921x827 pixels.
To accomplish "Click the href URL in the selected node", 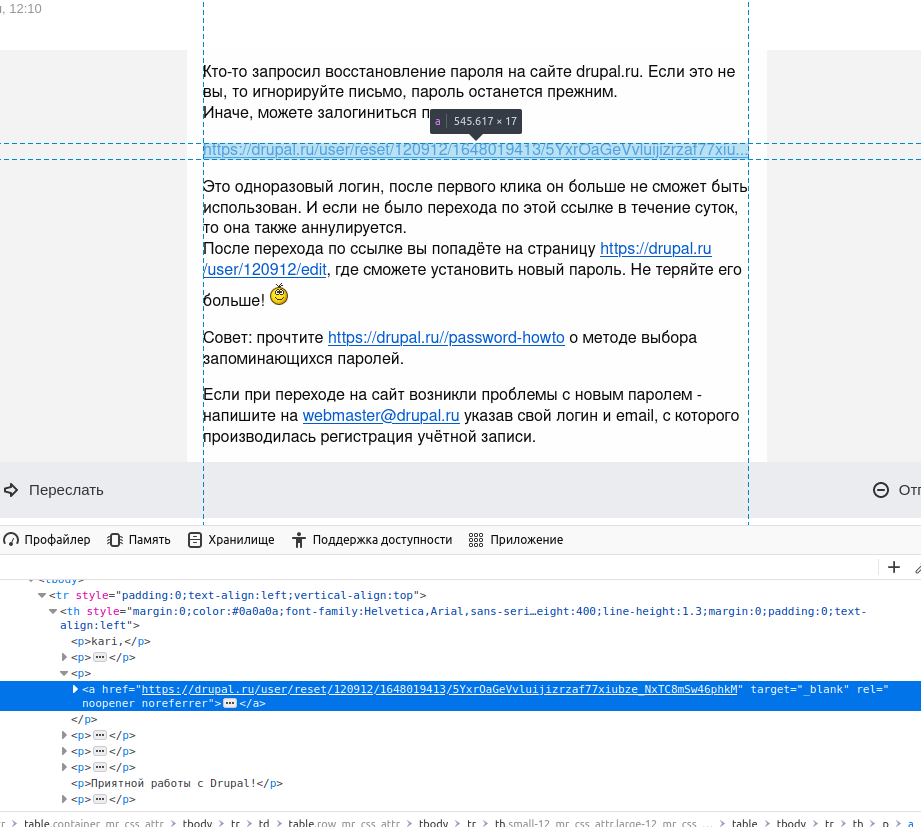I will [439, 690].
